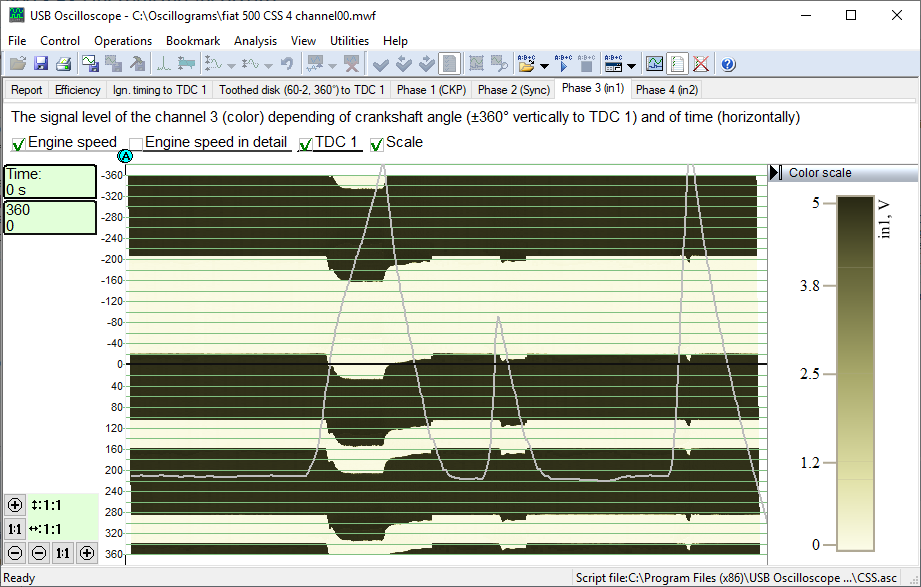Select the A:B+C script open icon

pos(525,63)
